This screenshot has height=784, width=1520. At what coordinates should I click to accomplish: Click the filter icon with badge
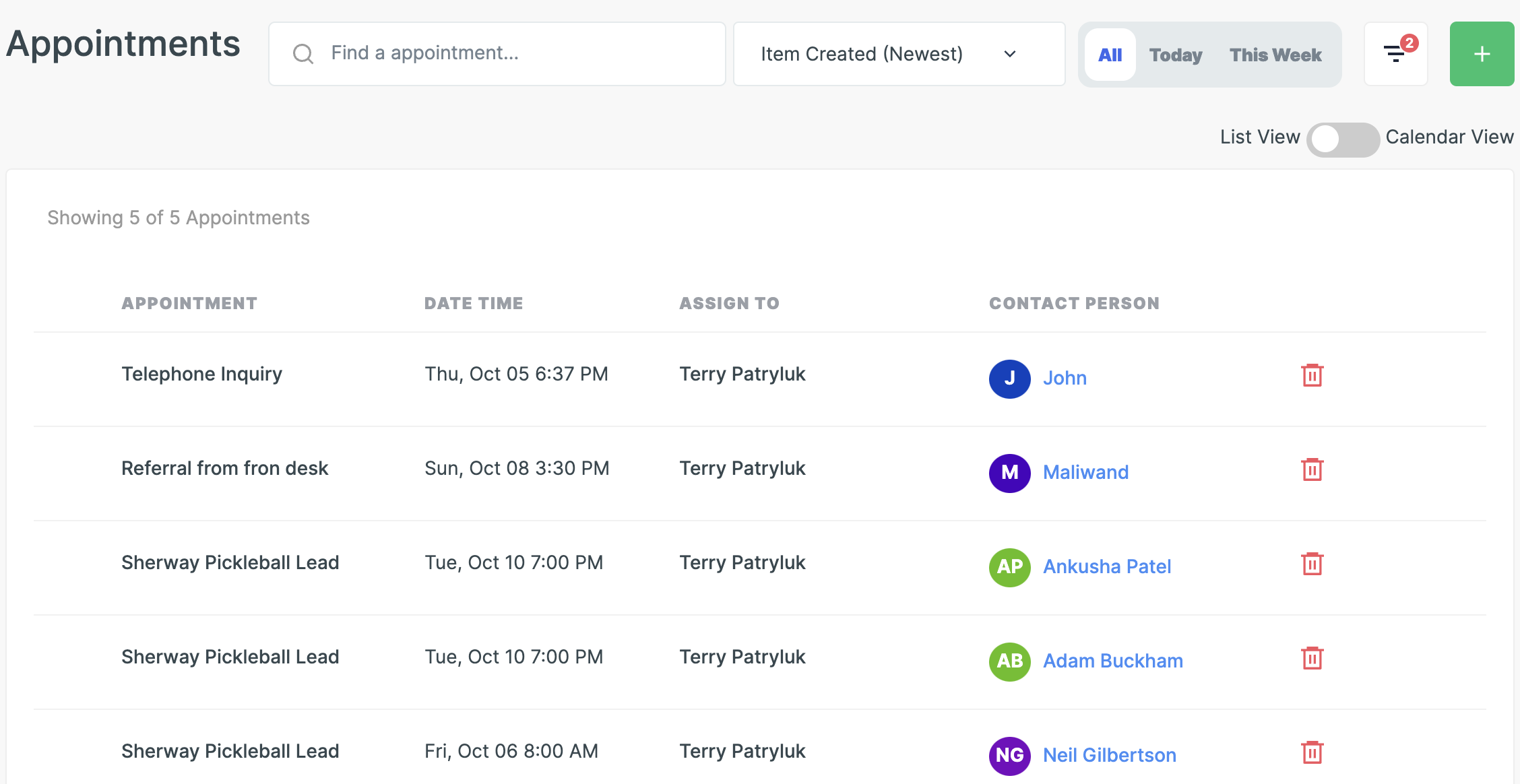(x=1395, y=54)
